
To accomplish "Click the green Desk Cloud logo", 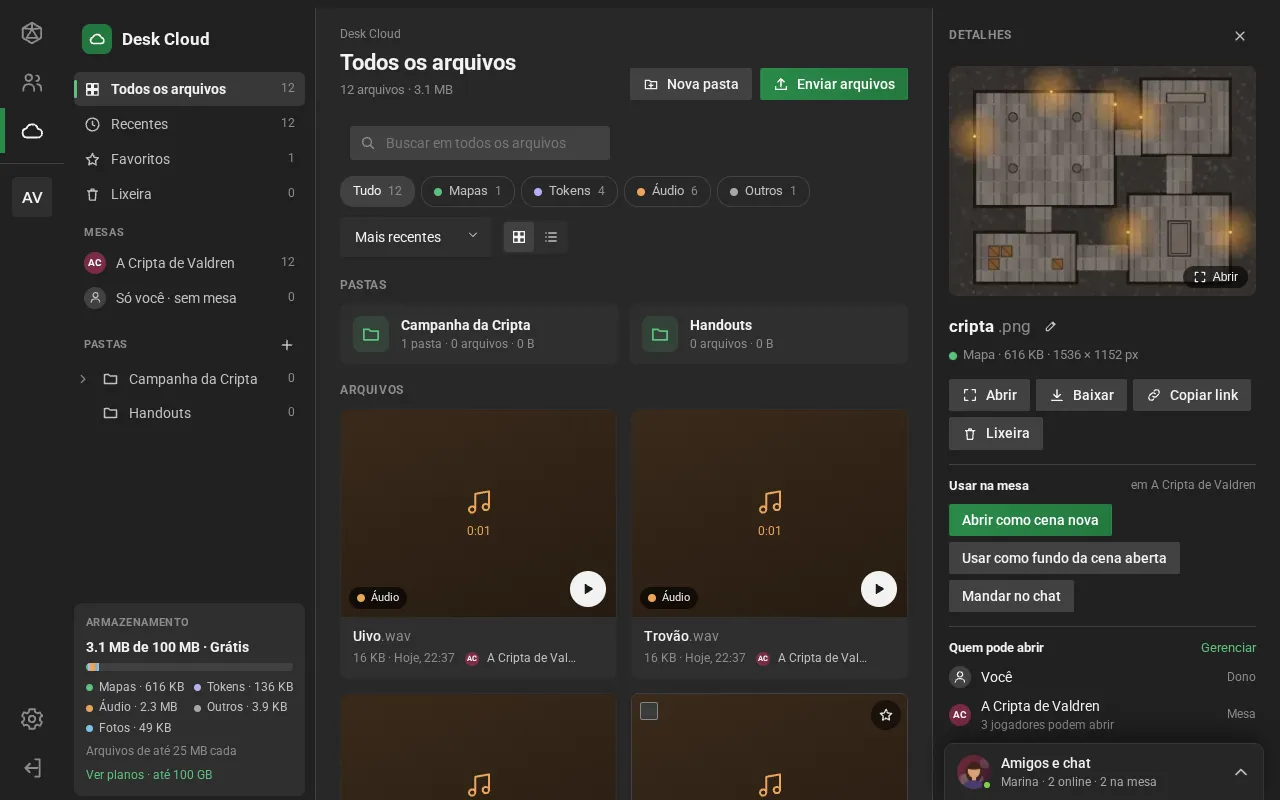I will tap(97, 39).
